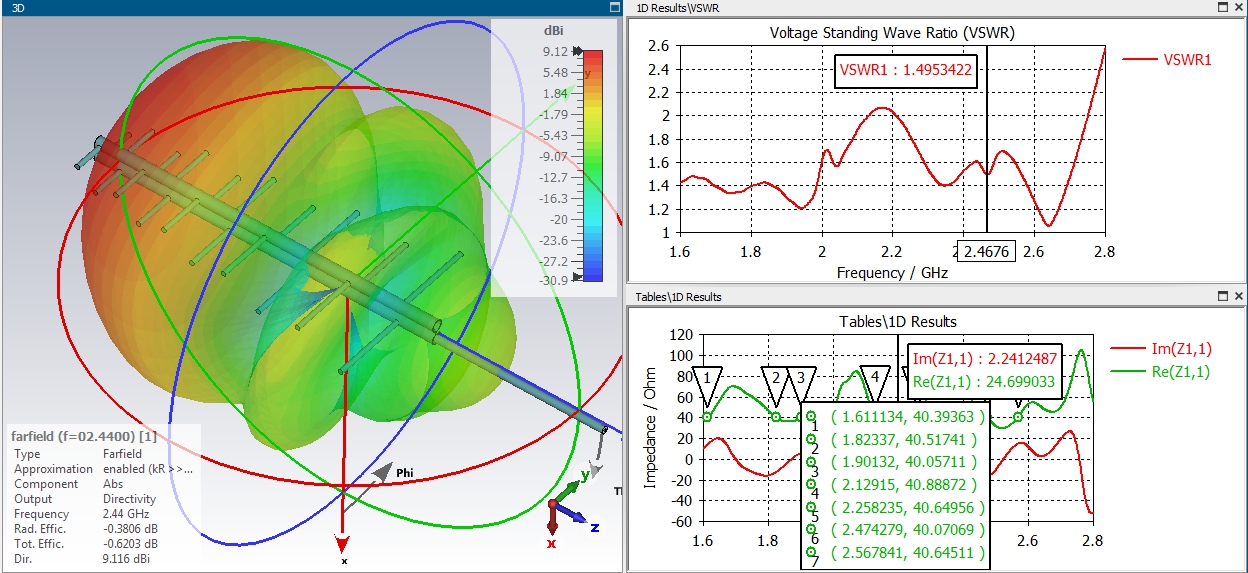Click the Impedance / Ohm axis label
This screenshot has width=1248, height=573.
click(650, 427)
